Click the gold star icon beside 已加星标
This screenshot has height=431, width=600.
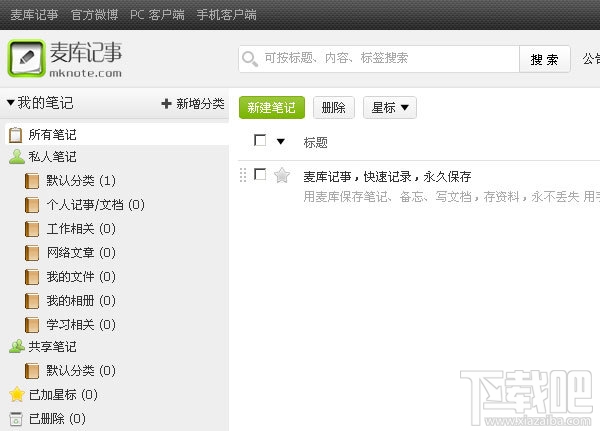click(x=17, y=394)
